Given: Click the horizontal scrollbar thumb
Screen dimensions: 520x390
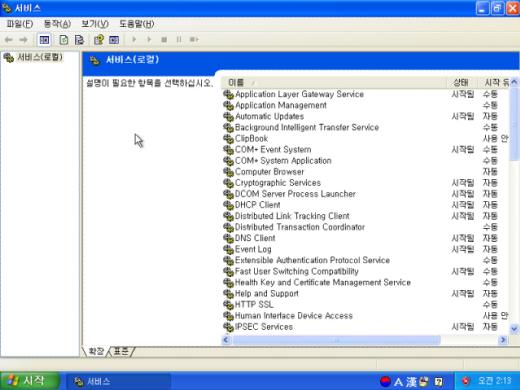Looking at the screenshot, I should [336, 340].
